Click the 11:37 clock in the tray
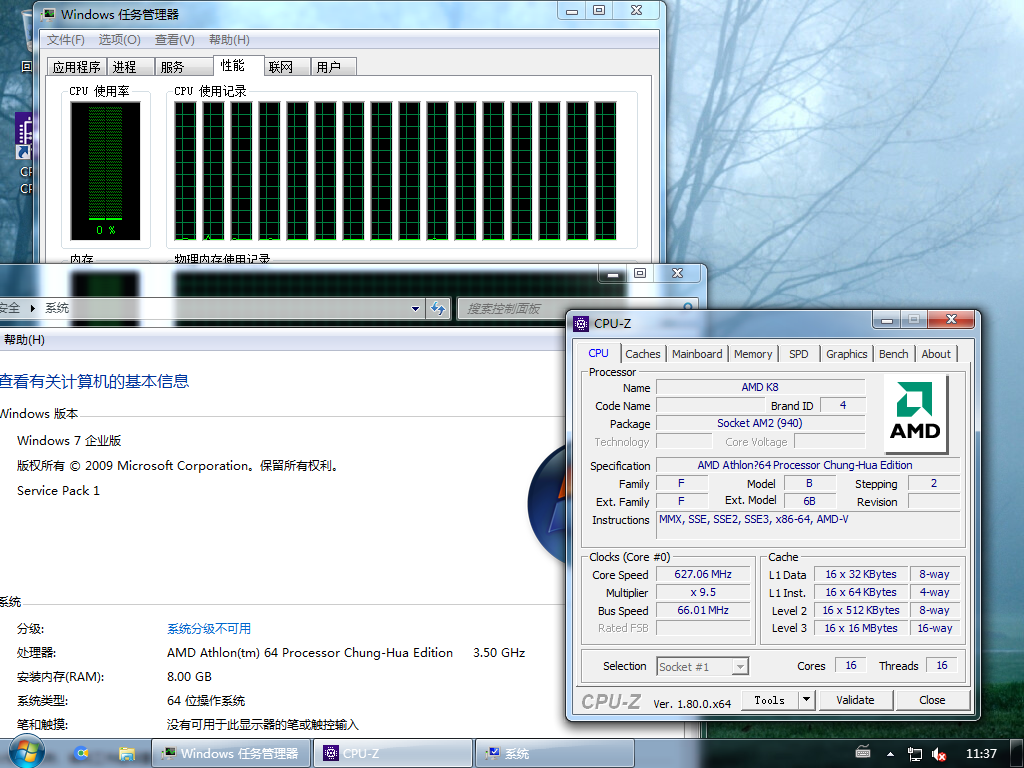The width and height of the screenshot is (1024, 768). click(x=981, y=754)
